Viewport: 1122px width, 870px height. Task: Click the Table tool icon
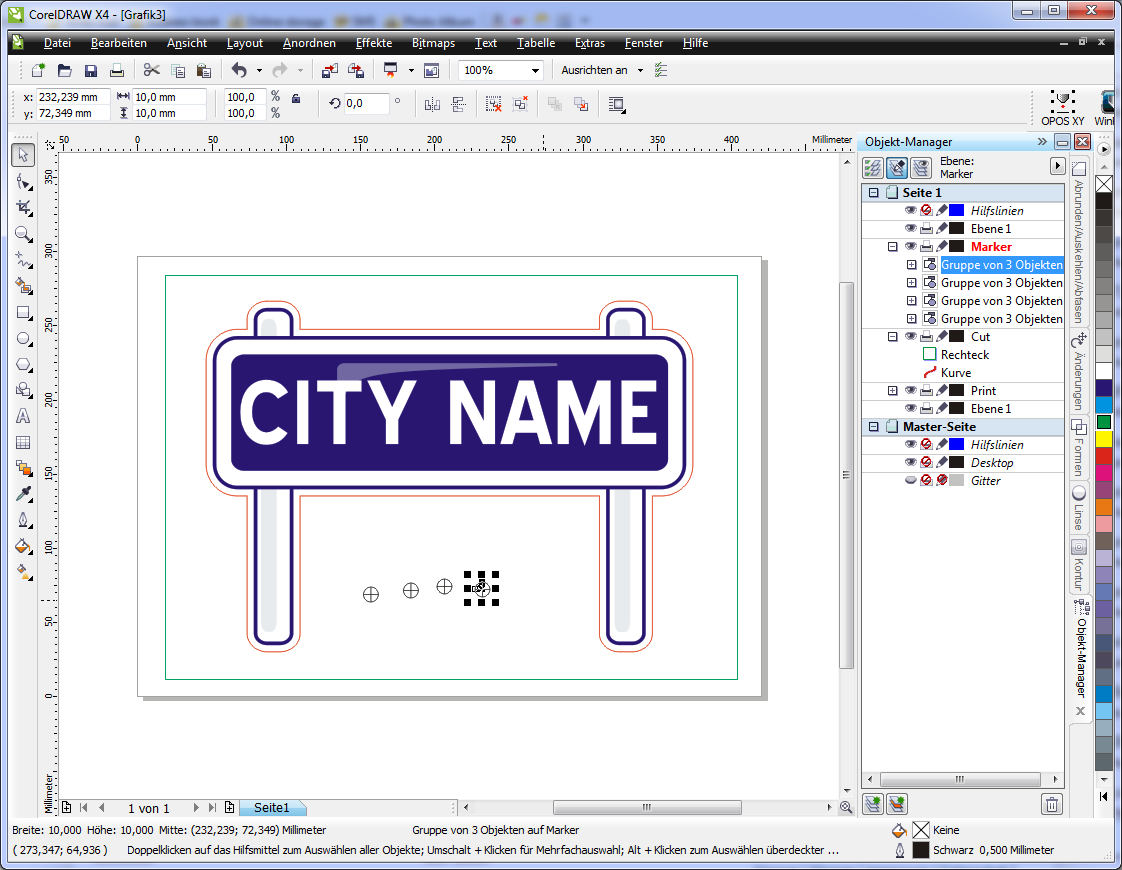point(23,442)
